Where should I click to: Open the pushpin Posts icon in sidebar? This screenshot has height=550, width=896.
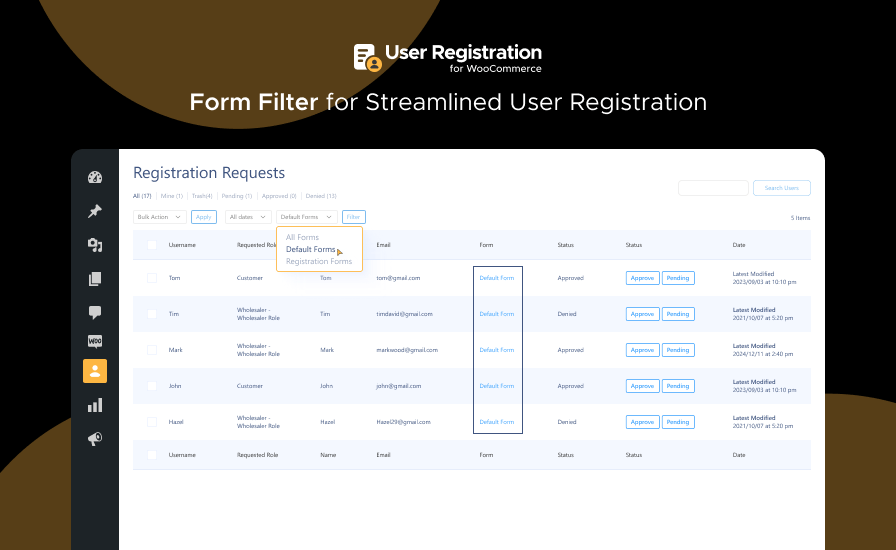pyautogui.click(x=95, y=211)
